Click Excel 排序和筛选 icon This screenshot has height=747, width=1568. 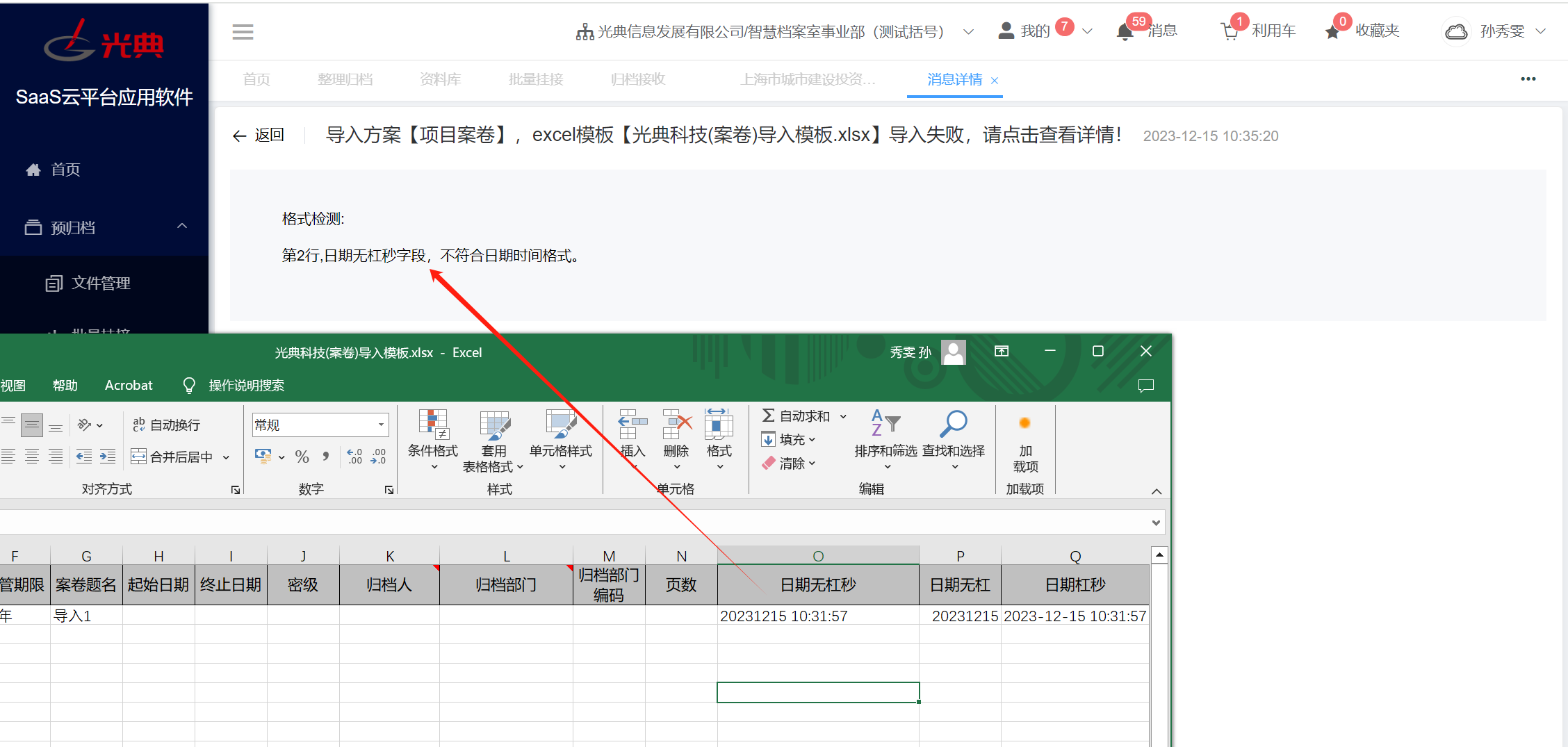pos(885,423)
